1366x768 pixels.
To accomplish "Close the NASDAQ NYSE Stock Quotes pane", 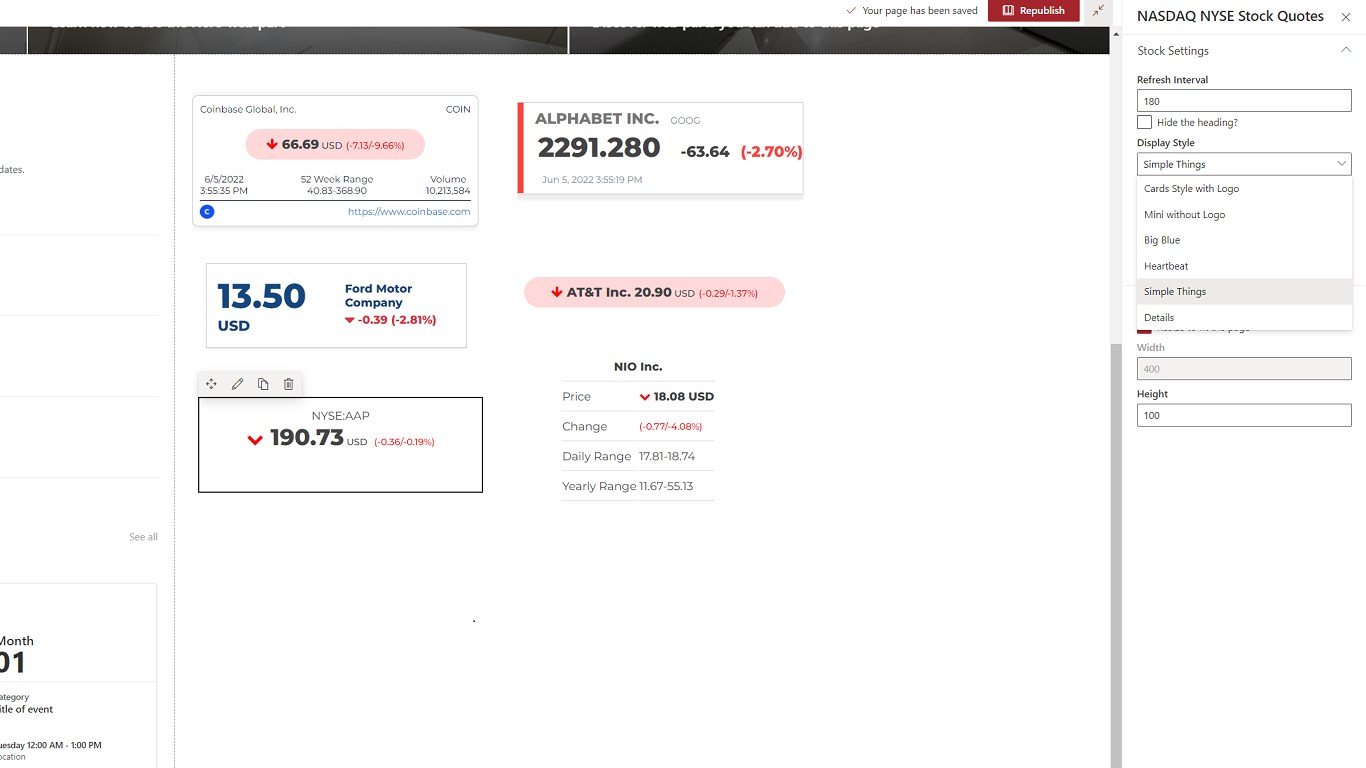I will pos(1345,17).
